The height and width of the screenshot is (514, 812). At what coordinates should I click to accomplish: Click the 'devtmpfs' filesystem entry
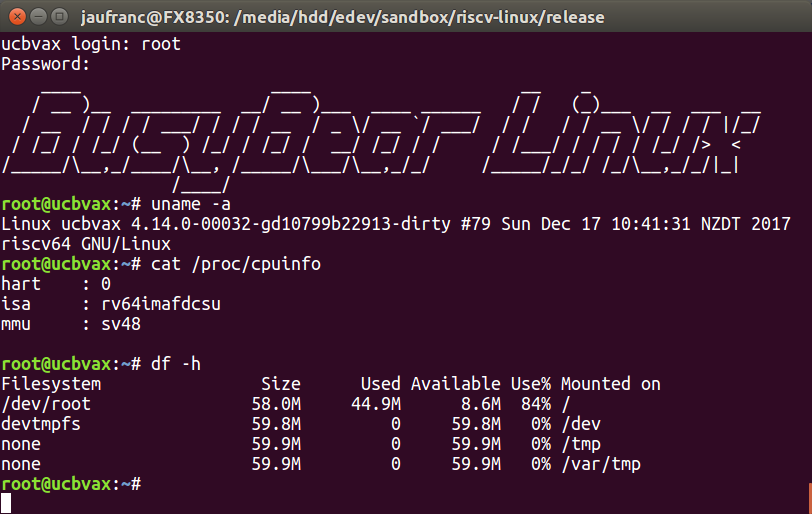click(x=41, y=424)
